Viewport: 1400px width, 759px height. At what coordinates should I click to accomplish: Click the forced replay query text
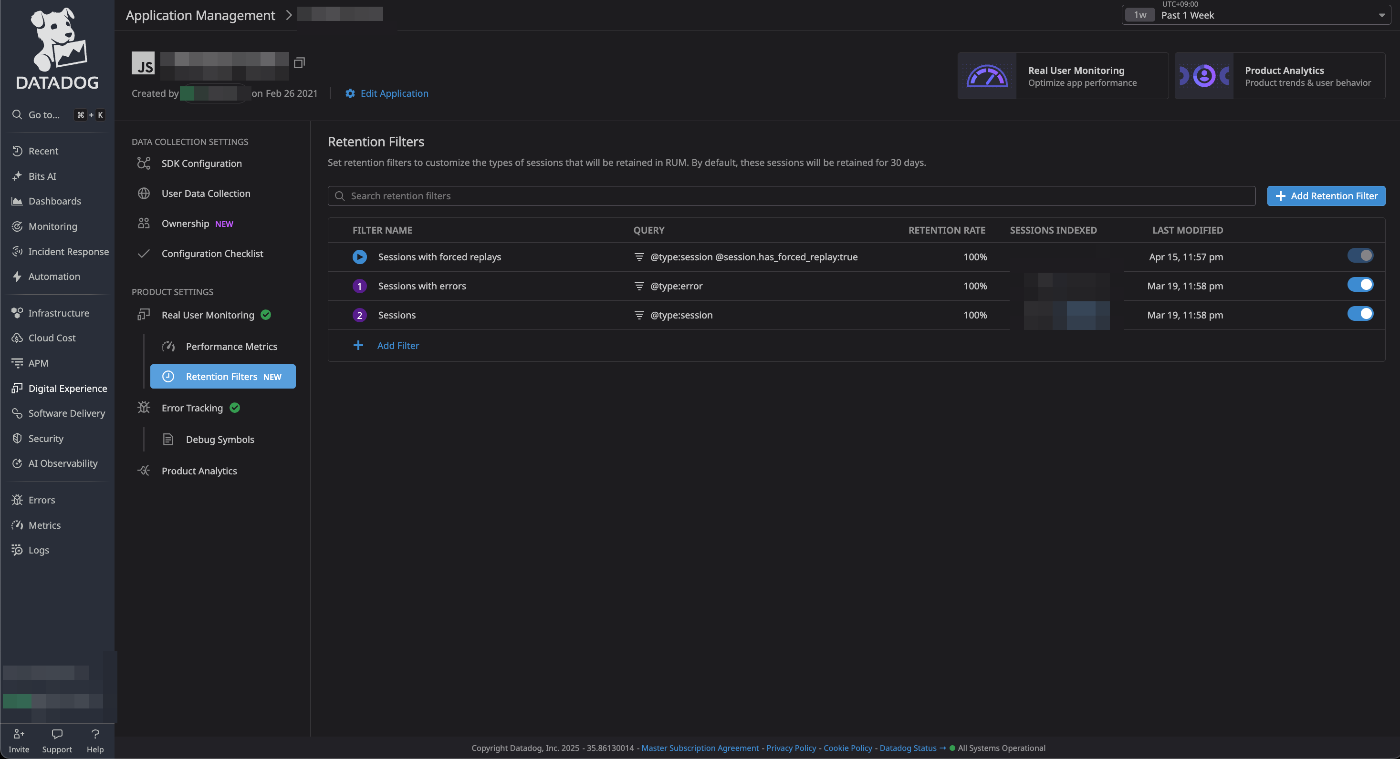(754, 257)
